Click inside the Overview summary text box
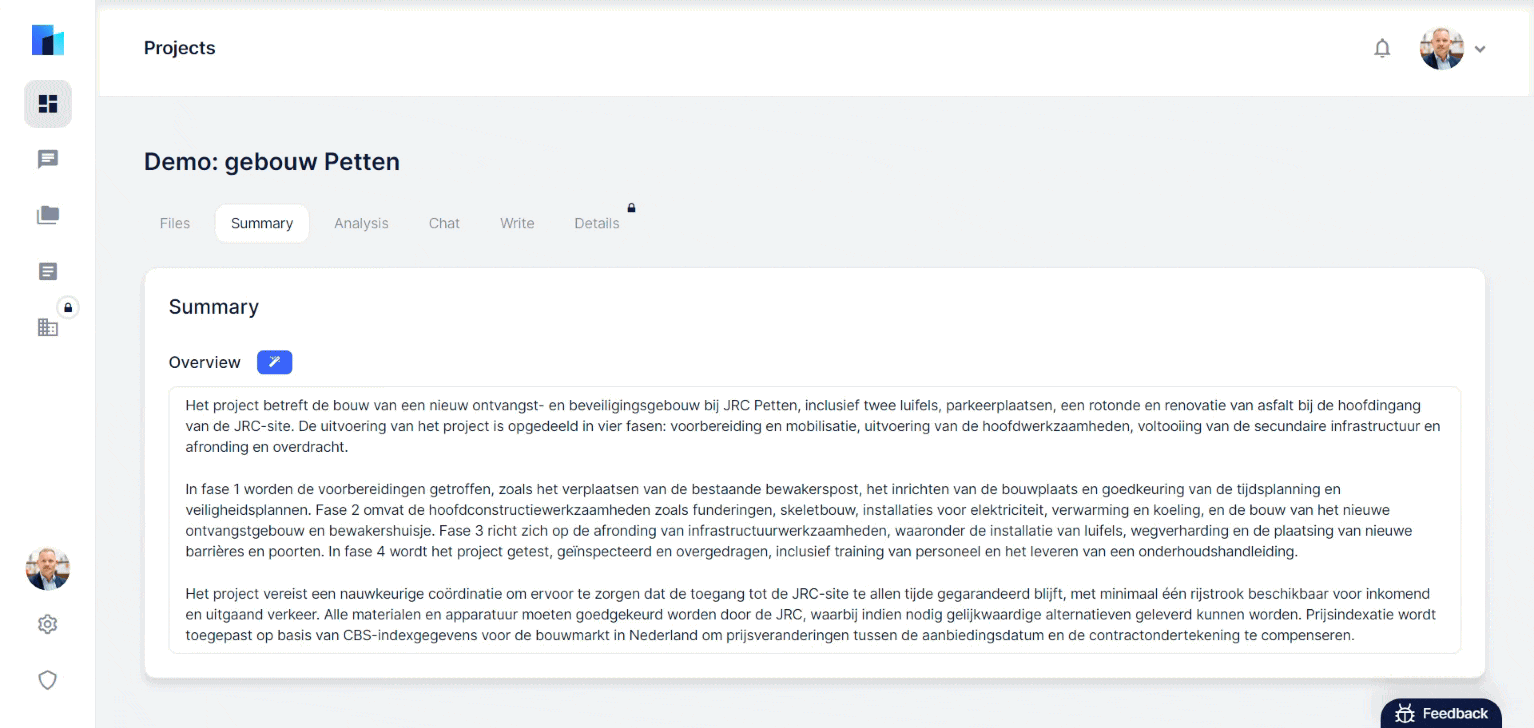Image resolution: width=1534 pixels, height=728 pixels. pyautogui.click(x=814, y=520)
